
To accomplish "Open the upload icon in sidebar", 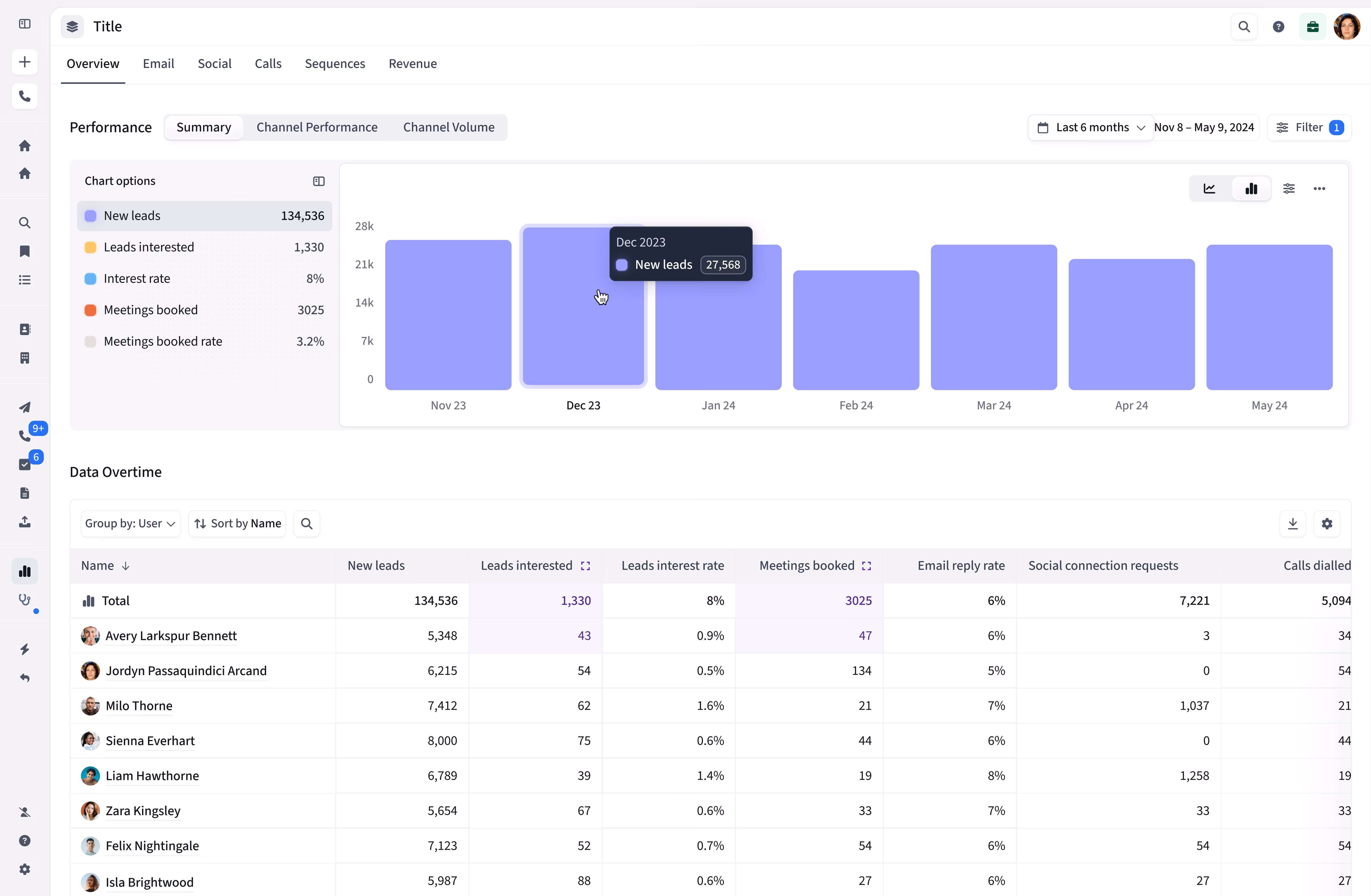I will coord(25,522).
